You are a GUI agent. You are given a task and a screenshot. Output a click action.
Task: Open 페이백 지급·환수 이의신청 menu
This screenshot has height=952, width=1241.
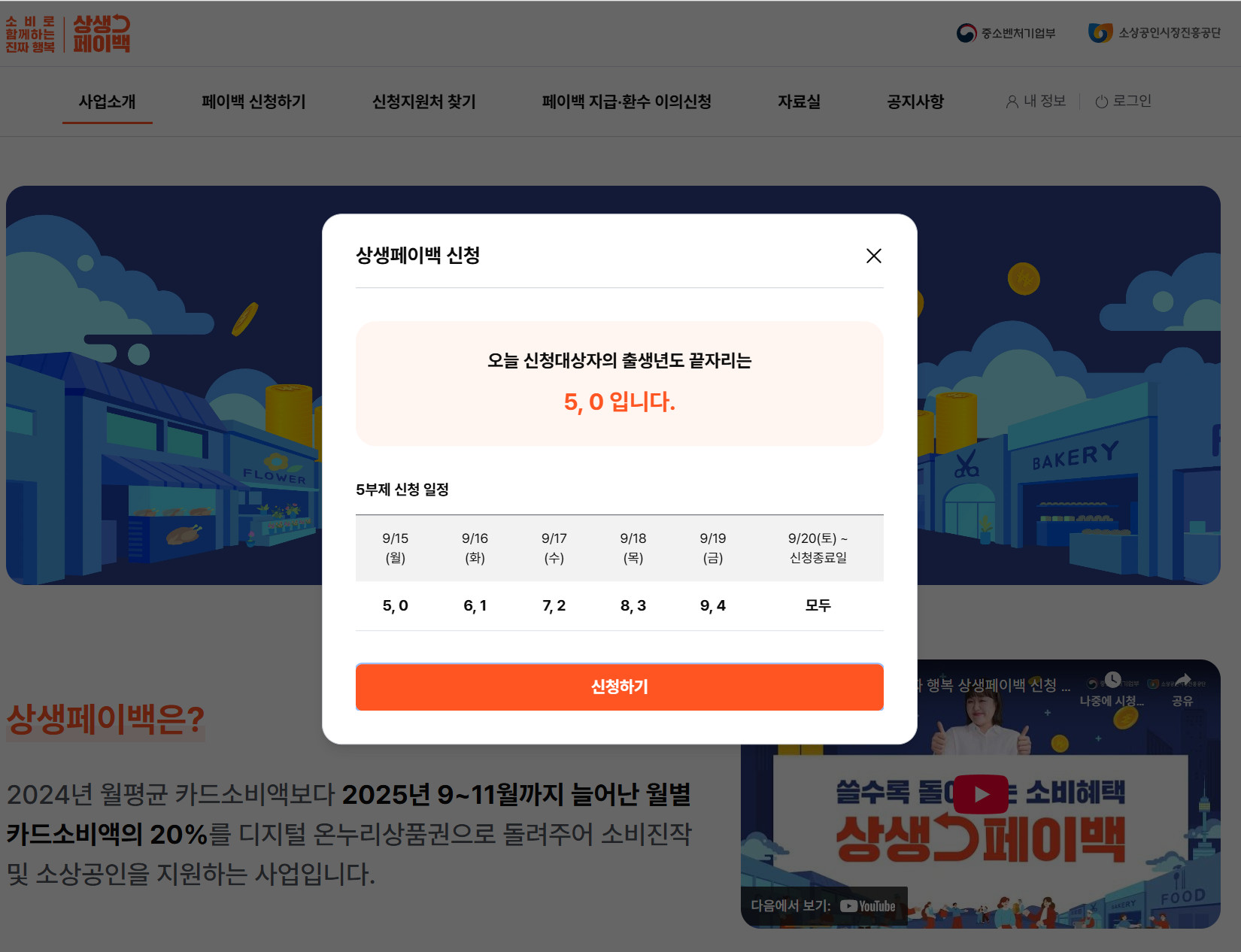coord(627,102)
